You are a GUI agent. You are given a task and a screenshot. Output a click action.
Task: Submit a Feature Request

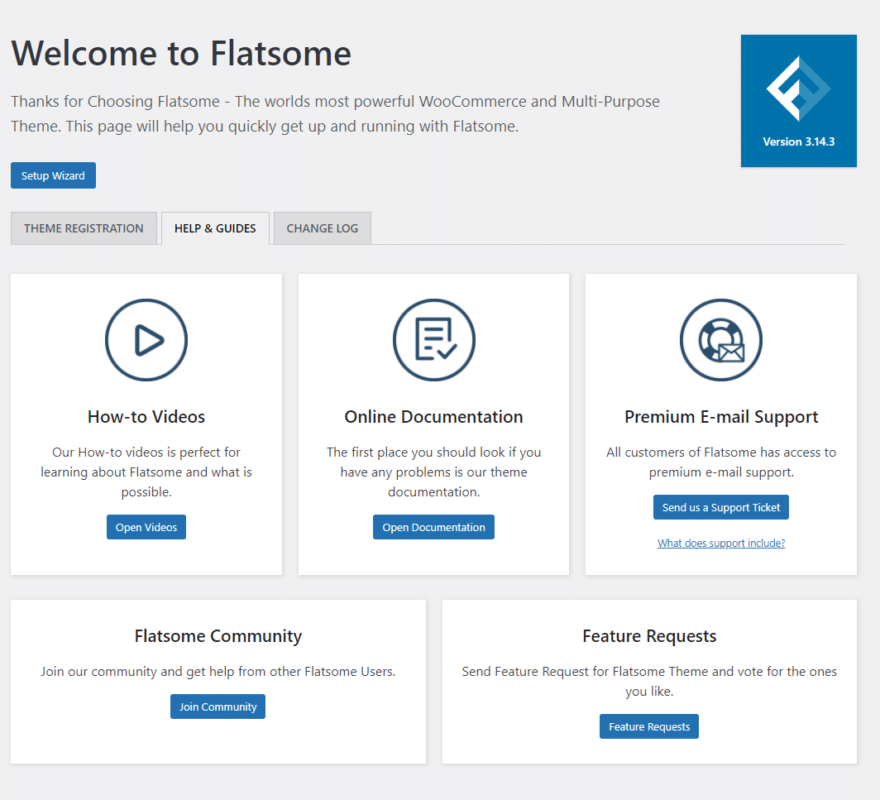click(649, 726)
